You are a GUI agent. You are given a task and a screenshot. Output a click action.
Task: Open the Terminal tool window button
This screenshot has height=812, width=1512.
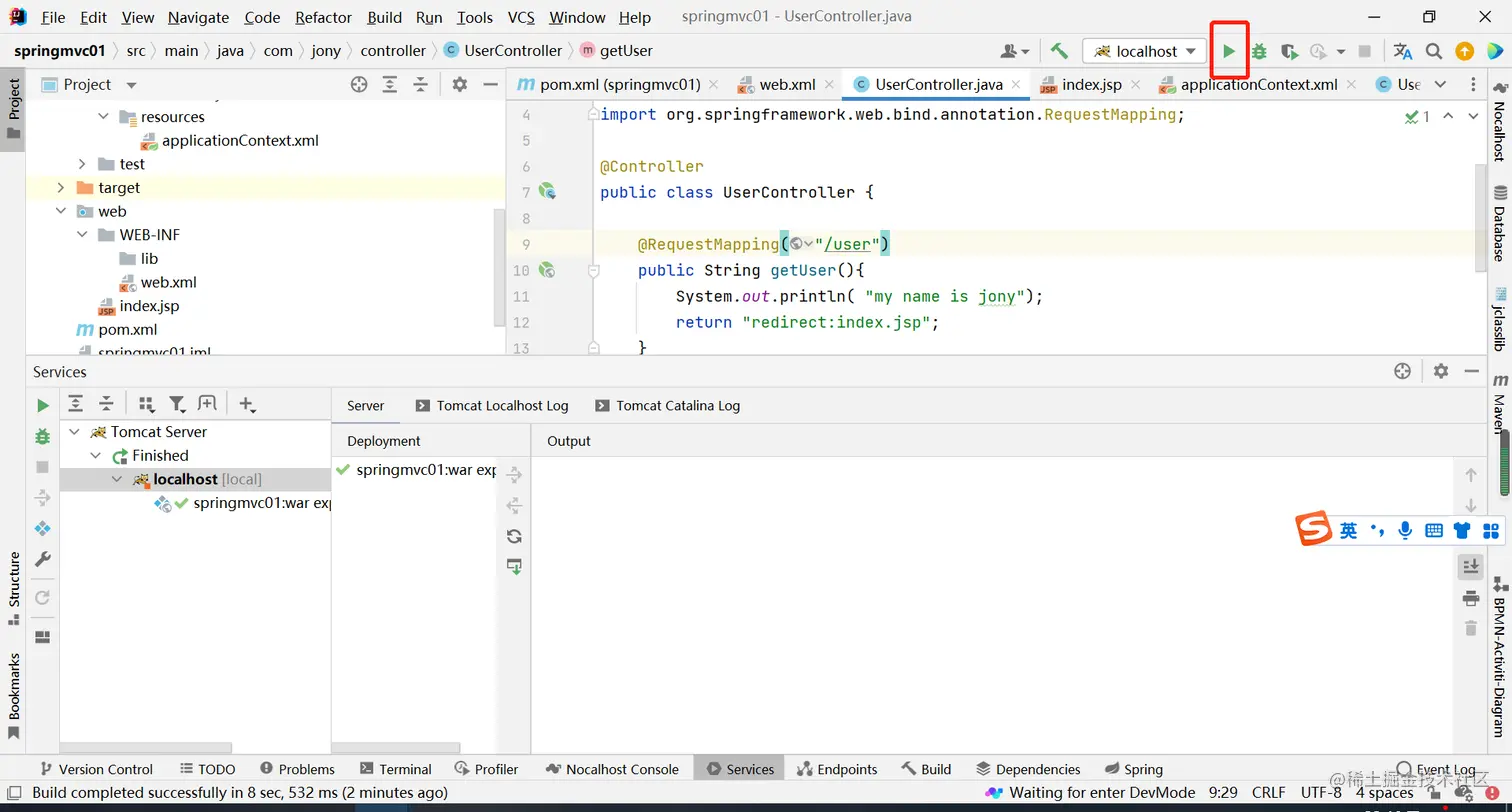click(395, 769)
